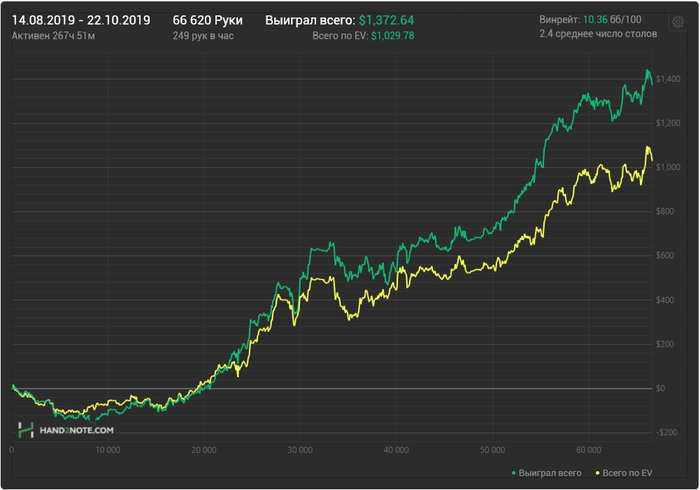Click the $1,400 value axis label
The width and height of the screenshot is (700, 490).
[667, 78]
